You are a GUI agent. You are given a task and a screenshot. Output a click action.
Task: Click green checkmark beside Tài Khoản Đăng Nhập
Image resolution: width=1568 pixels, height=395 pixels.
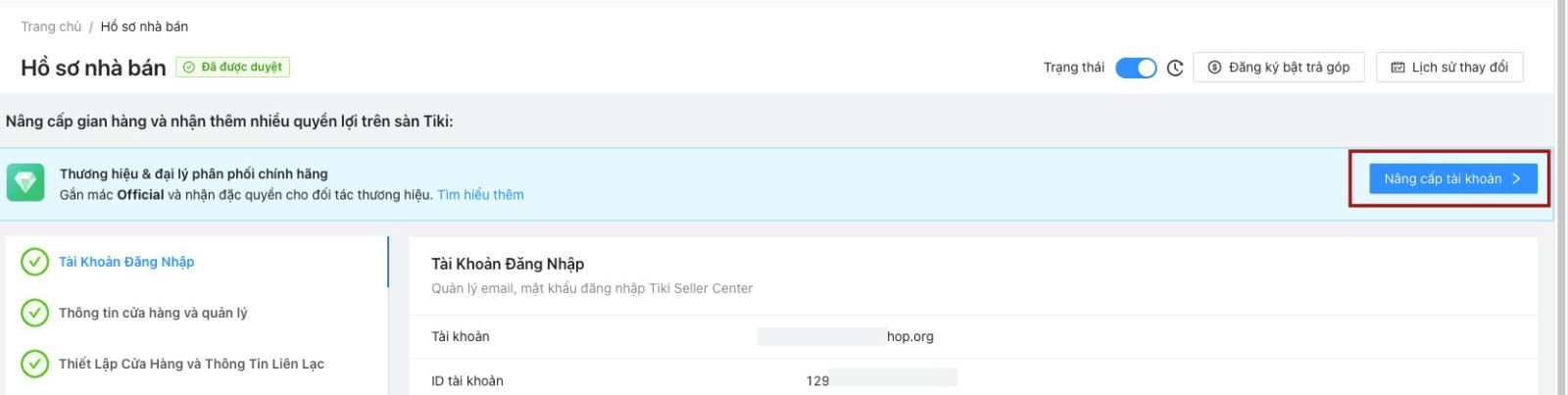[34, 262]
